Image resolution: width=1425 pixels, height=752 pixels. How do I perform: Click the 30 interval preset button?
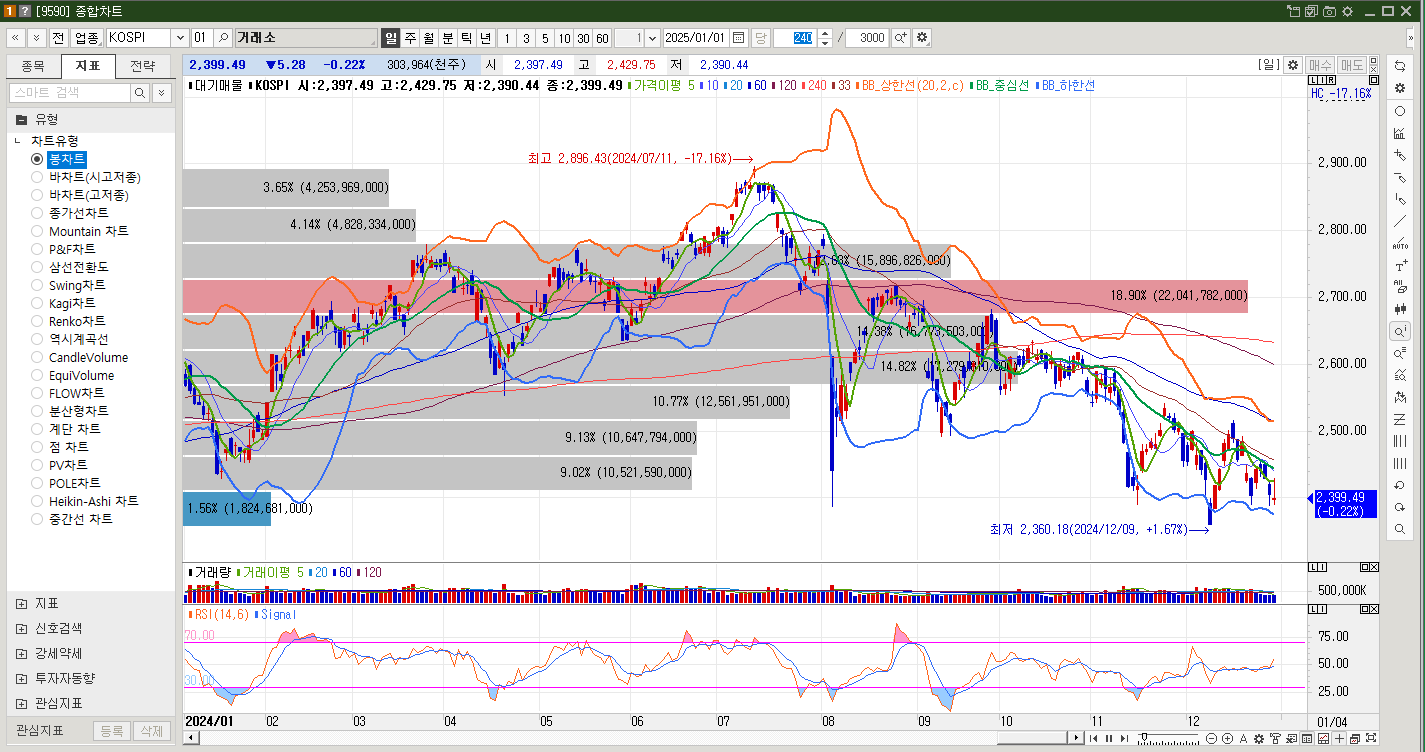[x=583, y=38]
